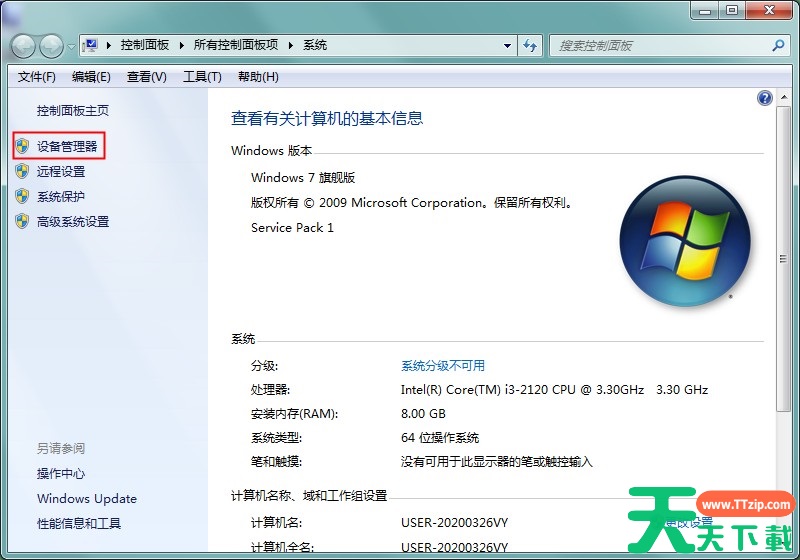Viewport: 800px width, 560px height.
Task: Minimize the System window
Action: 705,10
